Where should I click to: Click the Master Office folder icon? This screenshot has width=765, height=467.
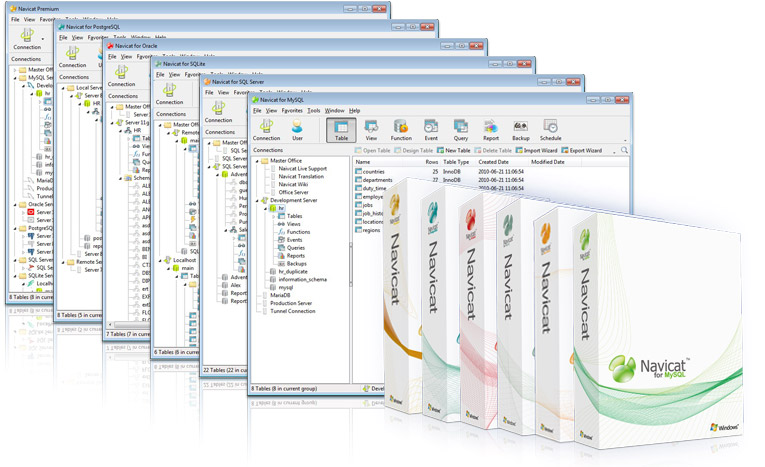point(264,161)
